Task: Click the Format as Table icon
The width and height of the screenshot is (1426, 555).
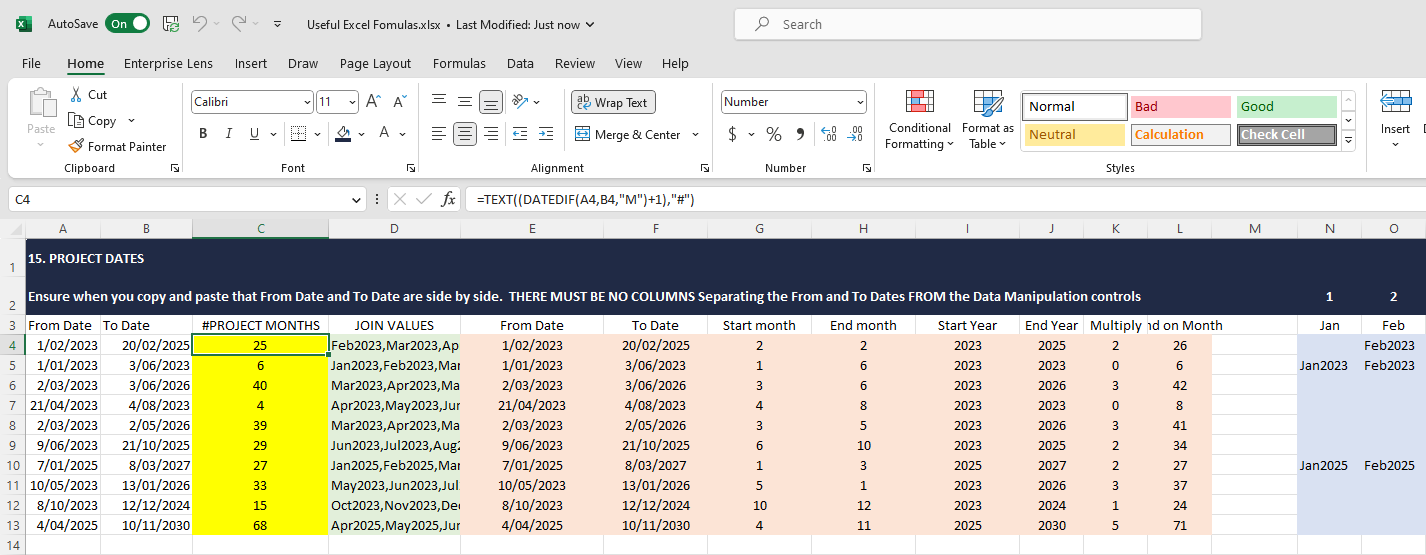Action: point(987,103)
